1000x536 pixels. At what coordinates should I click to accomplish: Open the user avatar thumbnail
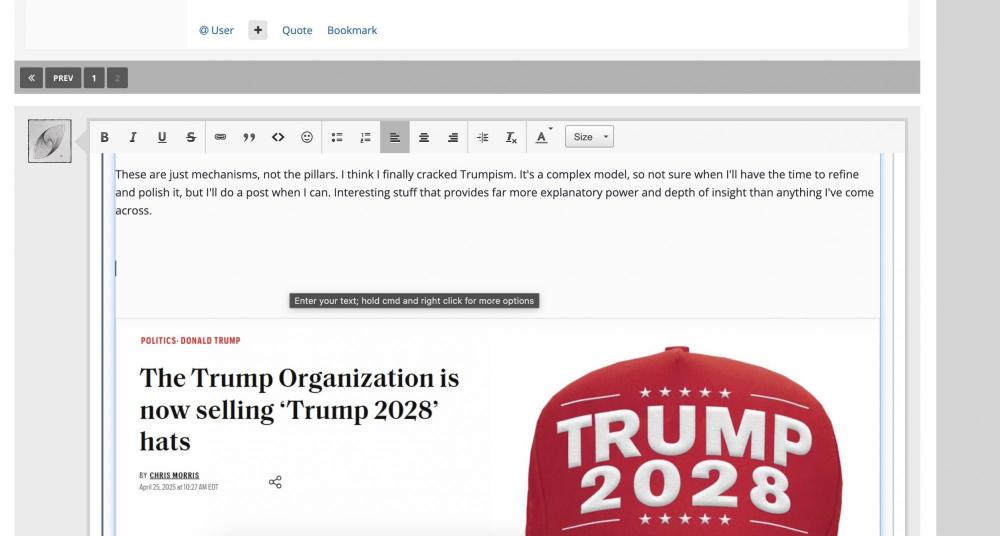(50, 140)
